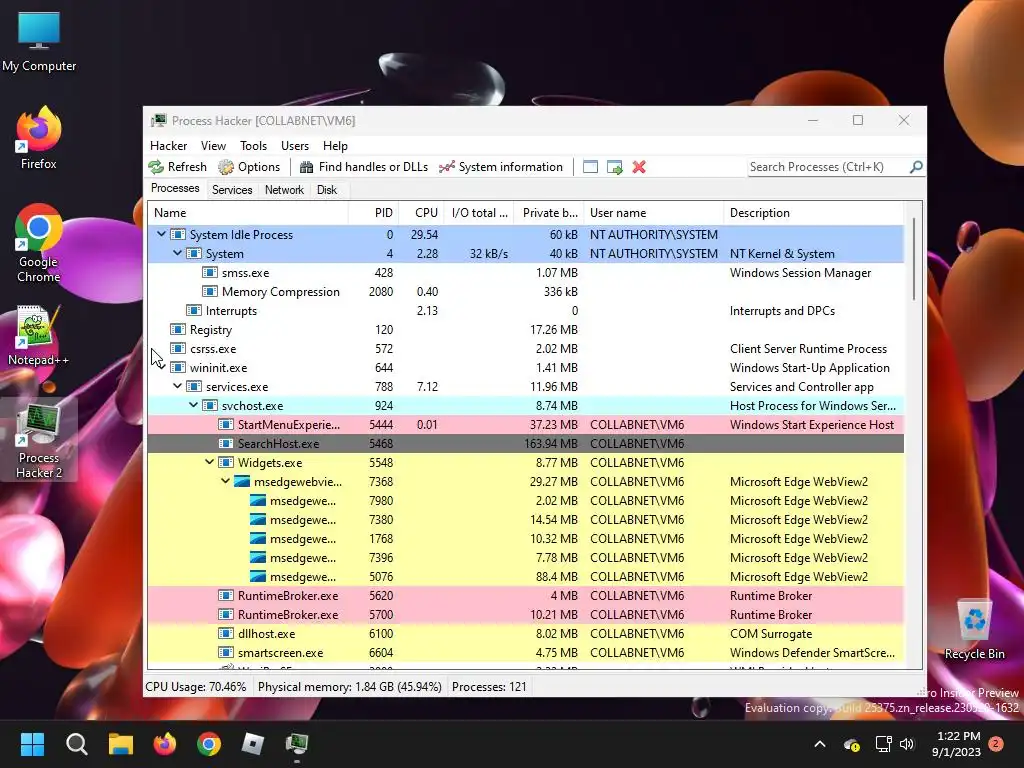Image resolution: width=1024 pixels, height=768 pixels.
Task: Select the Registry process icon
Action: point(178,329)
